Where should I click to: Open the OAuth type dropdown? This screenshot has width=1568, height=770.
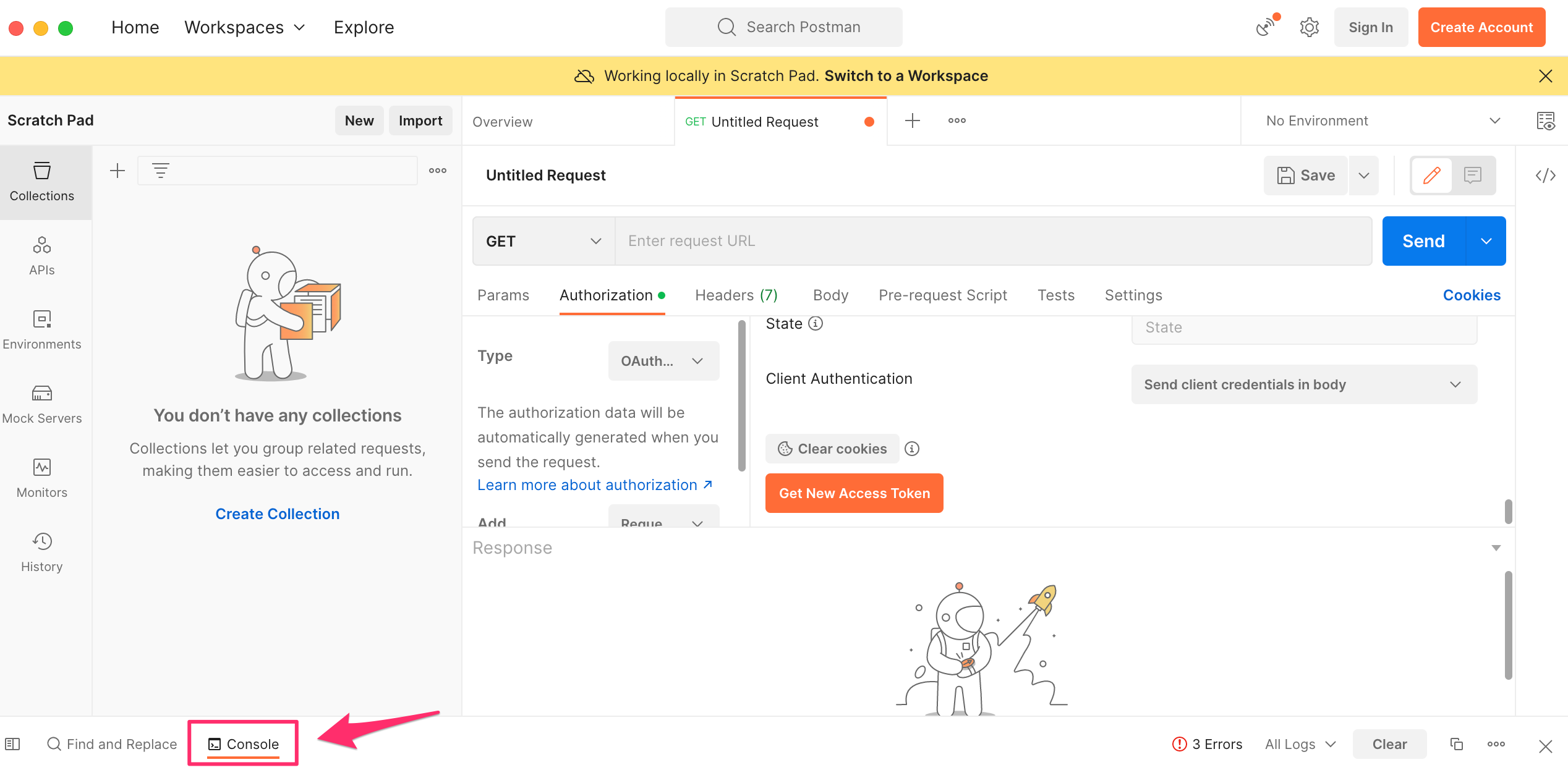(x=663, y=361)
